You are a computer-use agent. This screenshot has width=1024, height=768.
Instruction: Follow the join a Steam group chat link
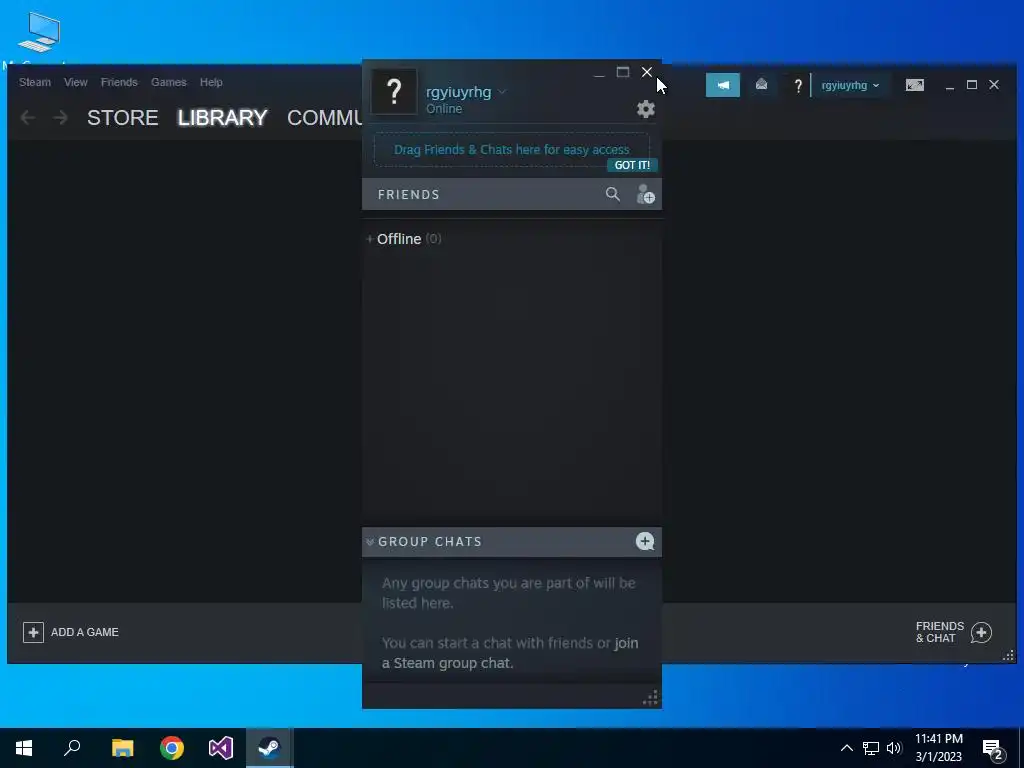tap(510, 653)
